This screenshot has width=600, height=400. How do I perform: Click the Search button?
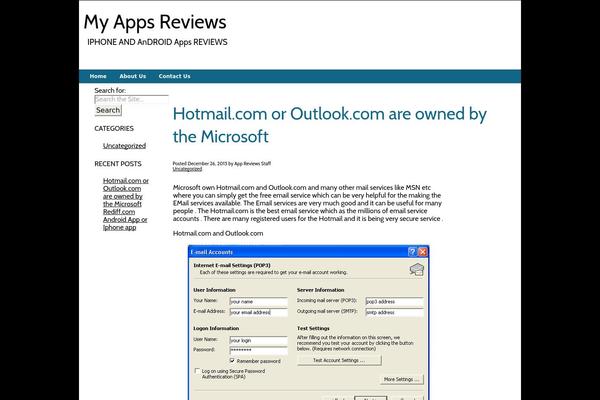[x=108, y=110]
